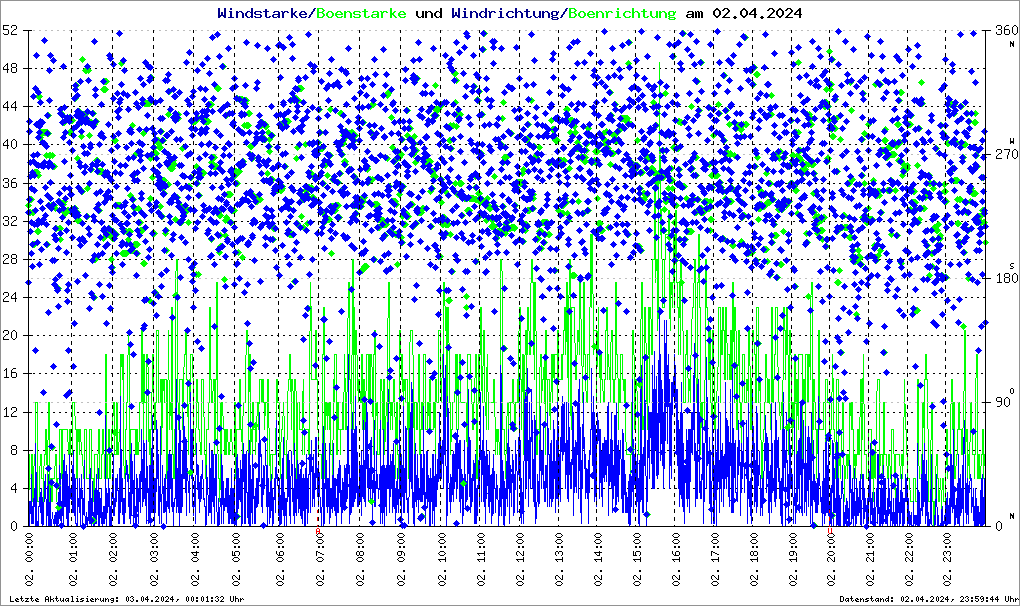Click time label '02. 21:00'
Screen dimensions: 1020x606
[870, 559]
